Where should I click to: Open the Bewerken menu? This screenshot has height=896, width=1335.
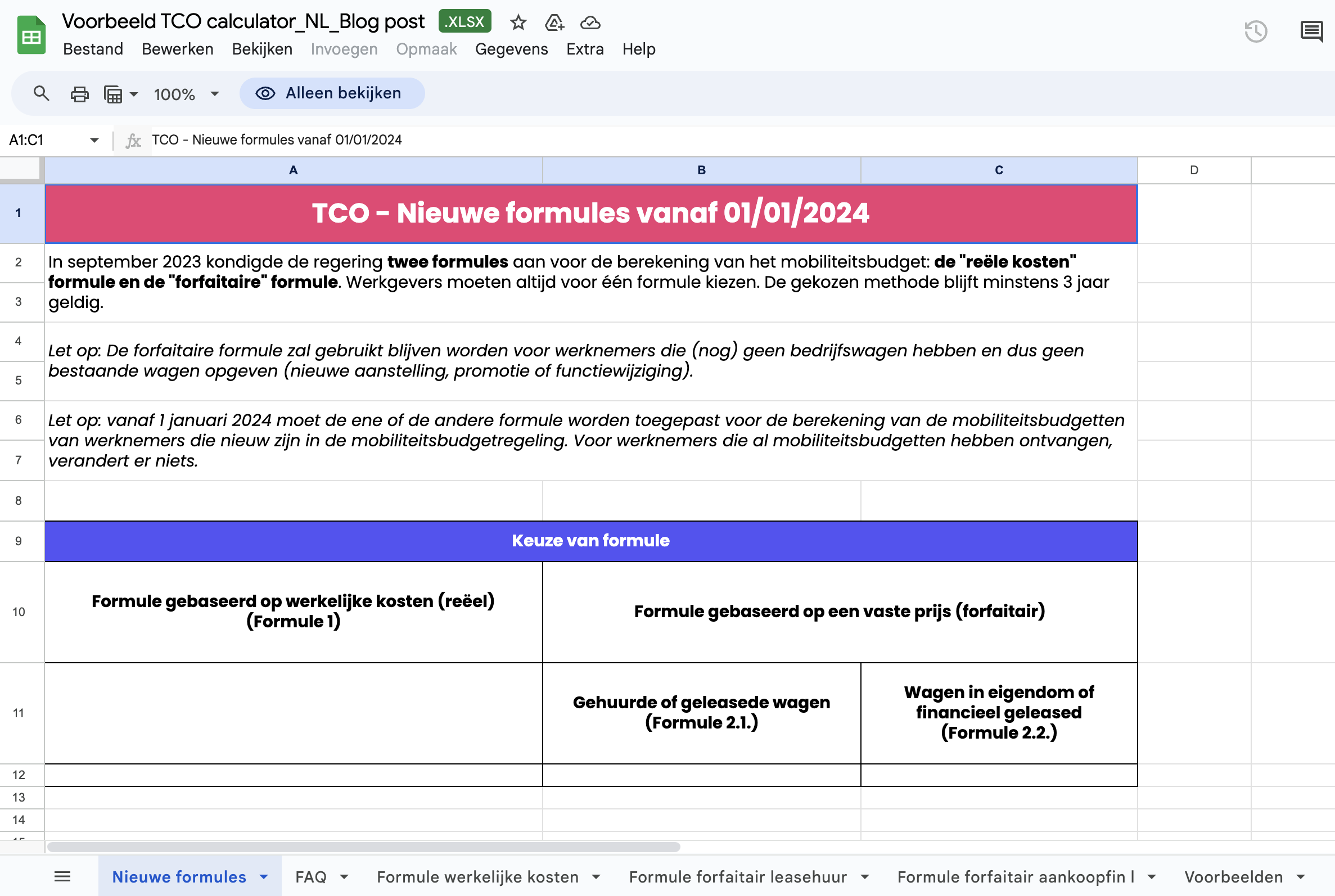click(178, 49)
